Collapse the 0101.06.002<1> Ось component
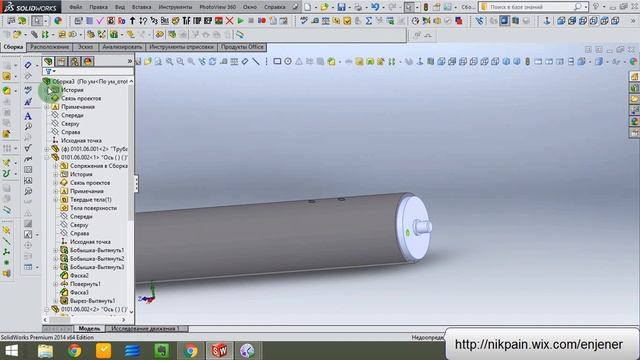This screenshot has width=640, height=360. pyautogui.click(x=47, y=157)
